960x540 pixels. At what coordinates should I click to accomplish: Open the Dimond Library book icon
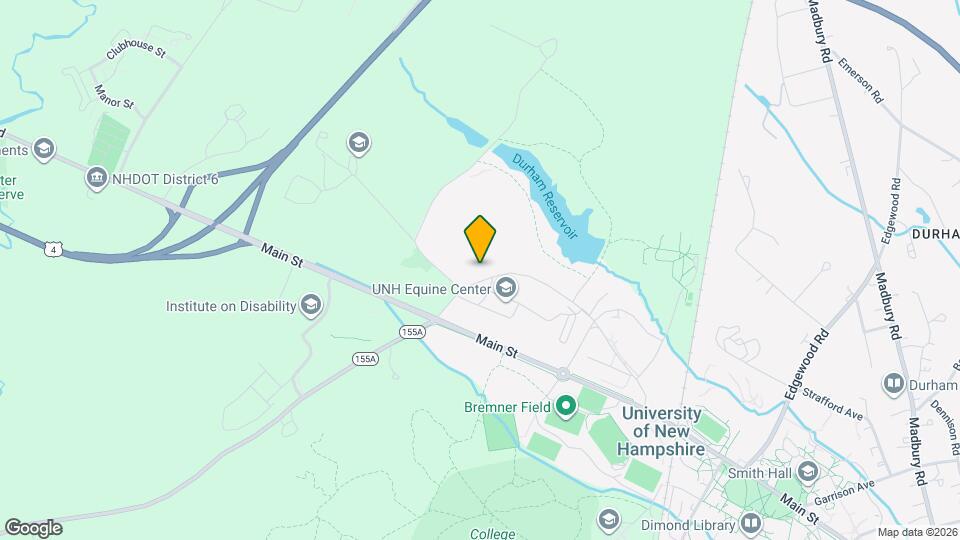pyautogui.click(x=750, y=524)
